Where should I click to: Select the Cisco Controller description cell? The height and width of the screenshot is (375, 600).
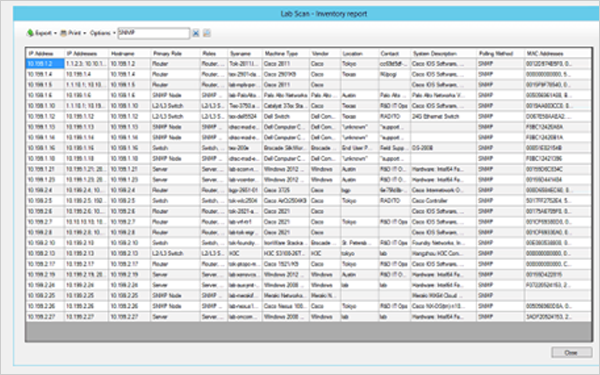tap(443, 201)
